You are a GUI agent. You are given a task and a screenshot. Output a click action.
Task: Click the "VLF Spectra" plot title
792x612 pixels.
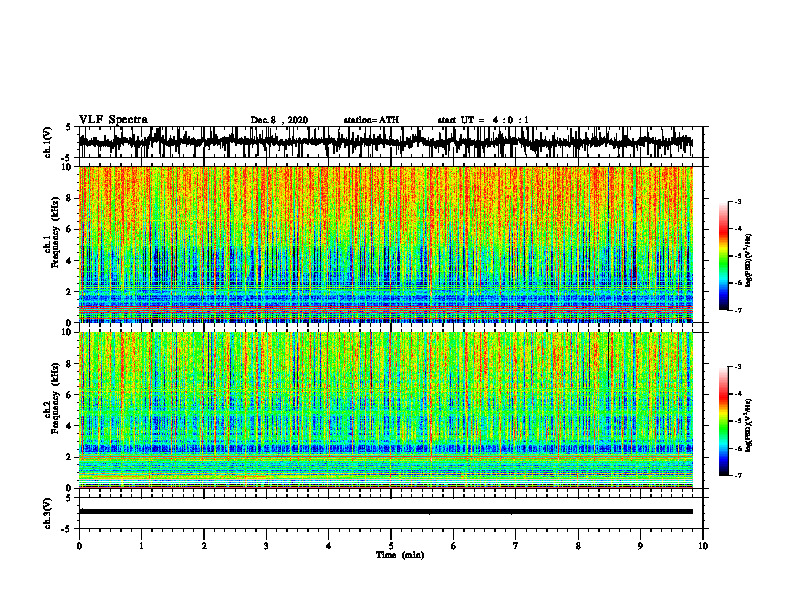pyautogui.click(x=113, y=120)
